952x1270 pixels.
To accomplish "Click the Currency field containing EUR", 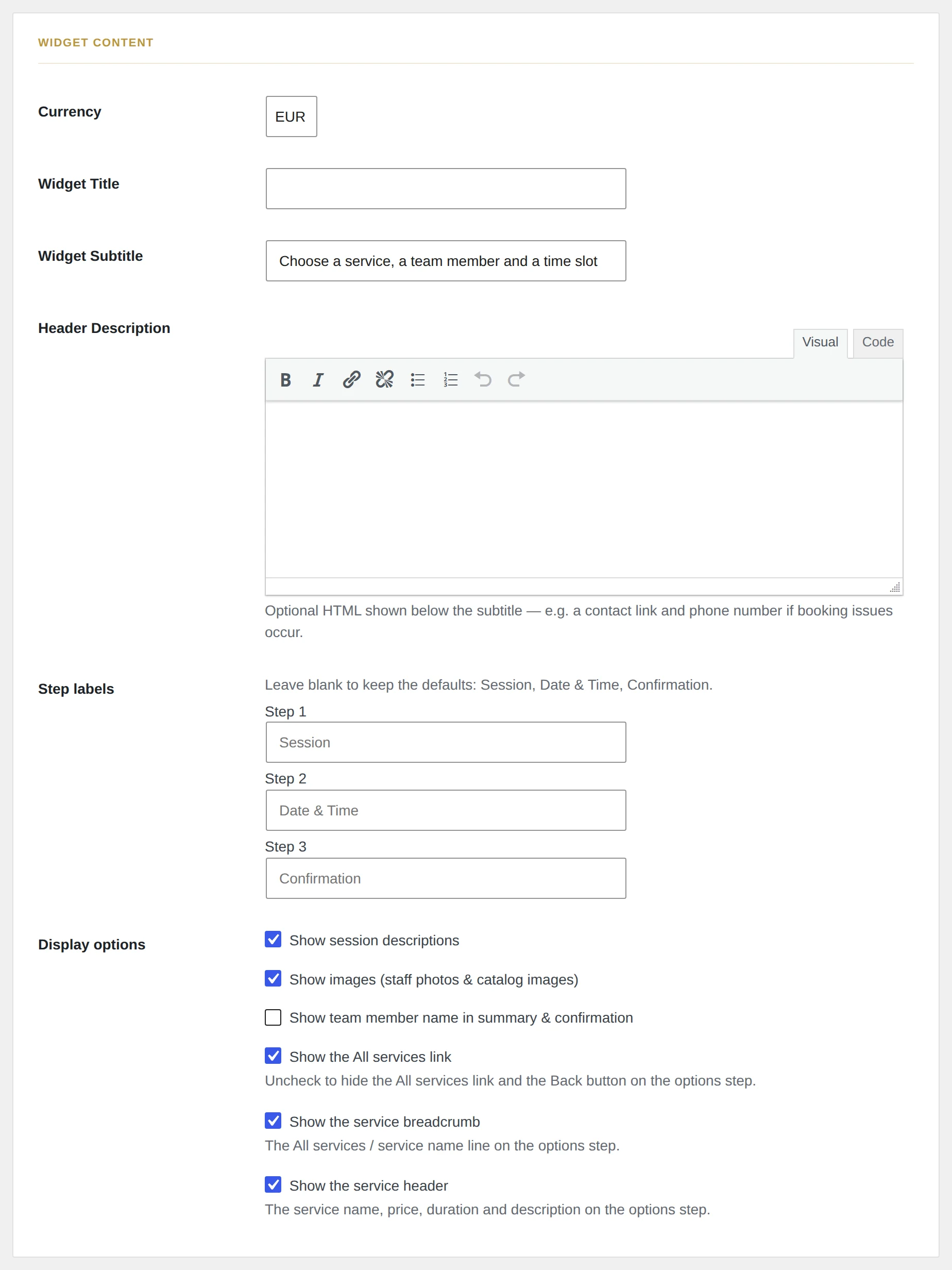I will pyautogui.click(x=292, y=116).
